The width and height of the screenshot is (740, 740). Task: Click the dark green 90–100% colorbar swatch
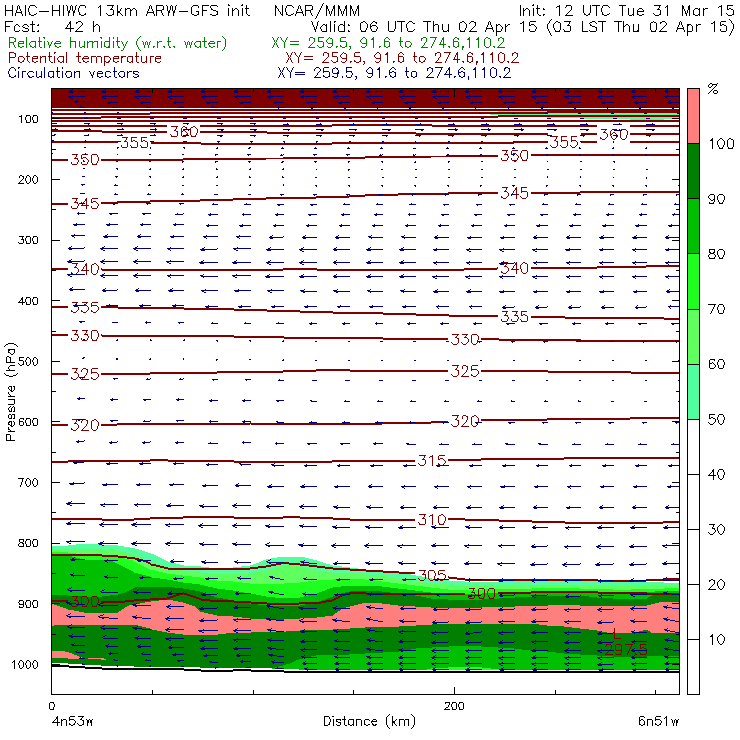point(693,171)
